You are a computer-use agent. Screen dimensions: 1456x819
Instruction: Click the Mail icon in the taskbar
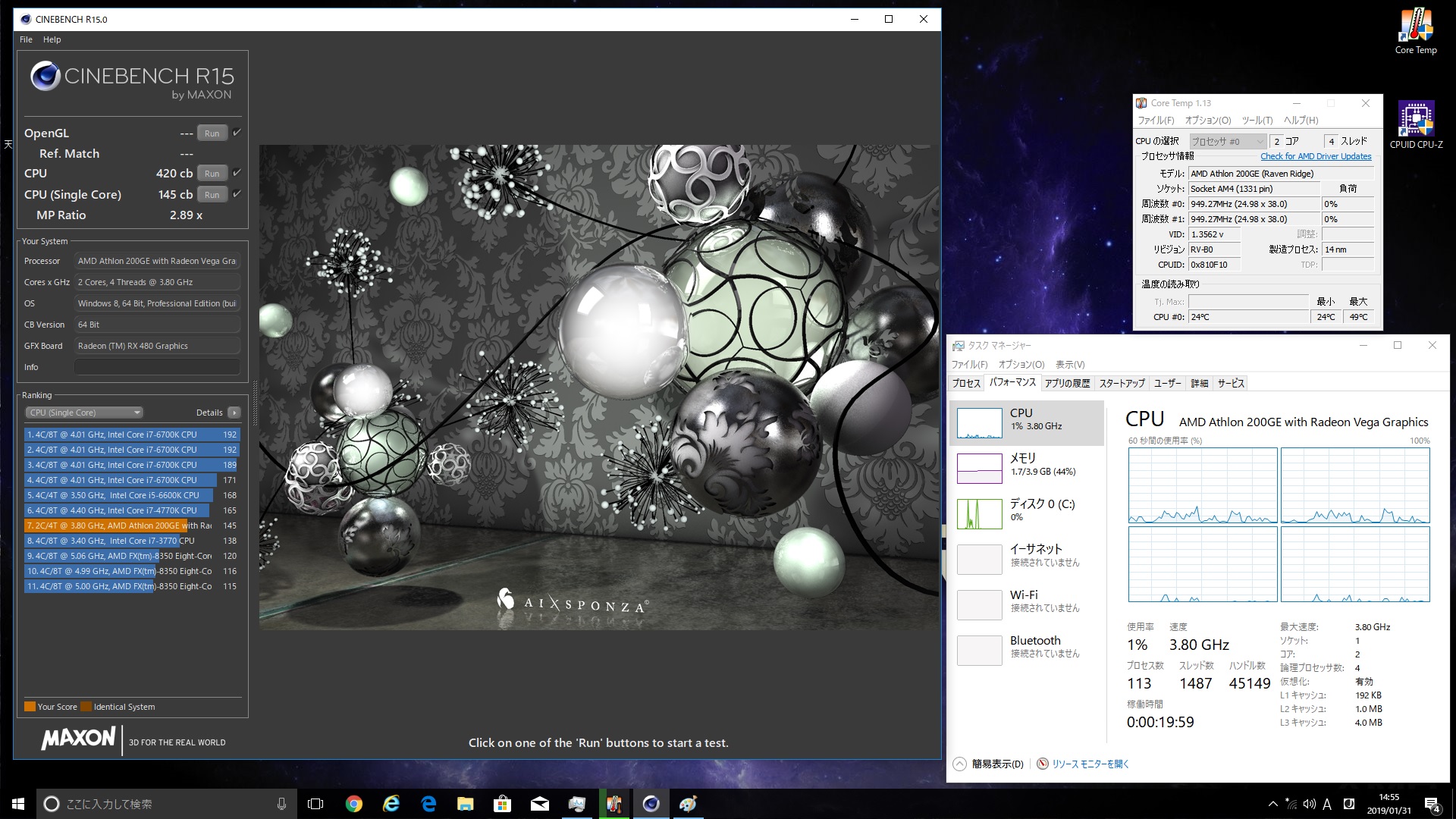click(539, 804)
